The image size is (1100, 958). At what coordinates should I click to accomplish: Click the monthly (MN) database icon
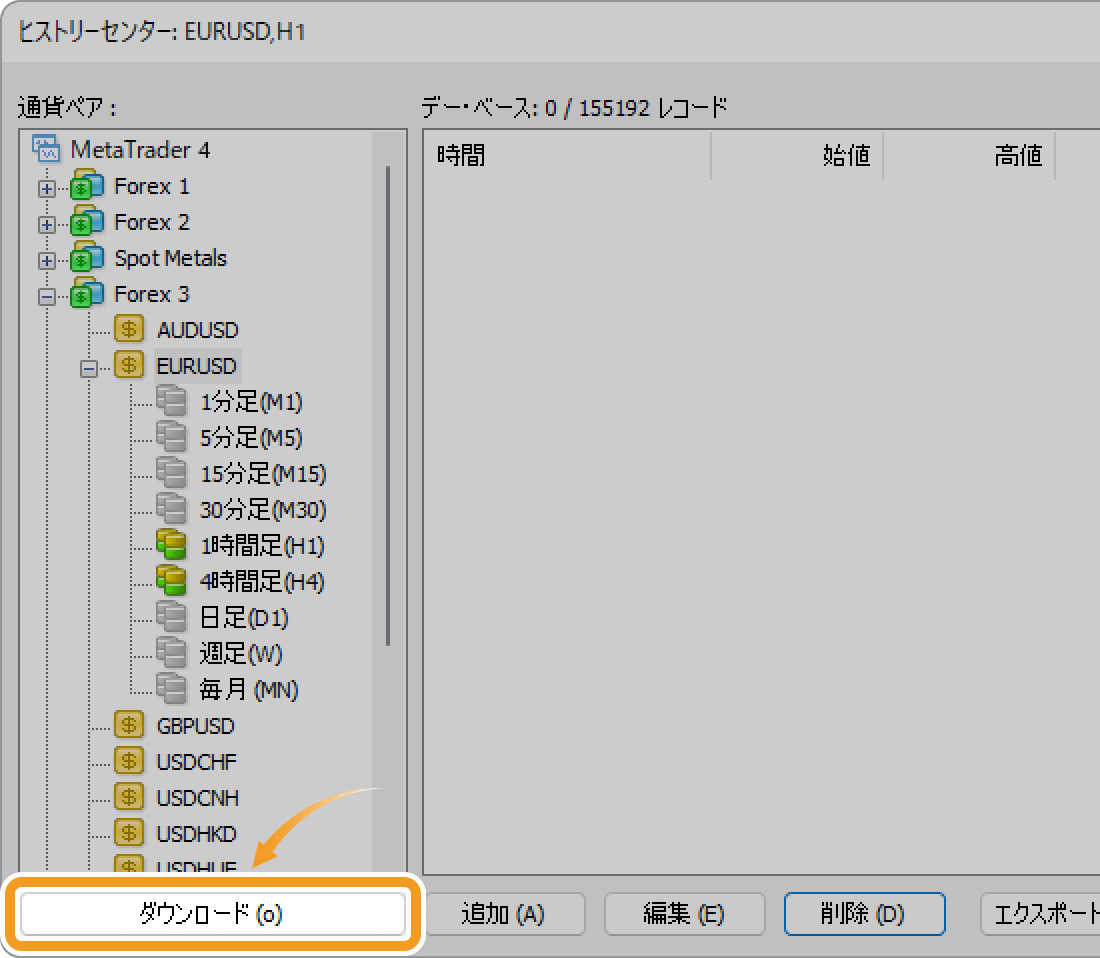[x=171, y=689]
